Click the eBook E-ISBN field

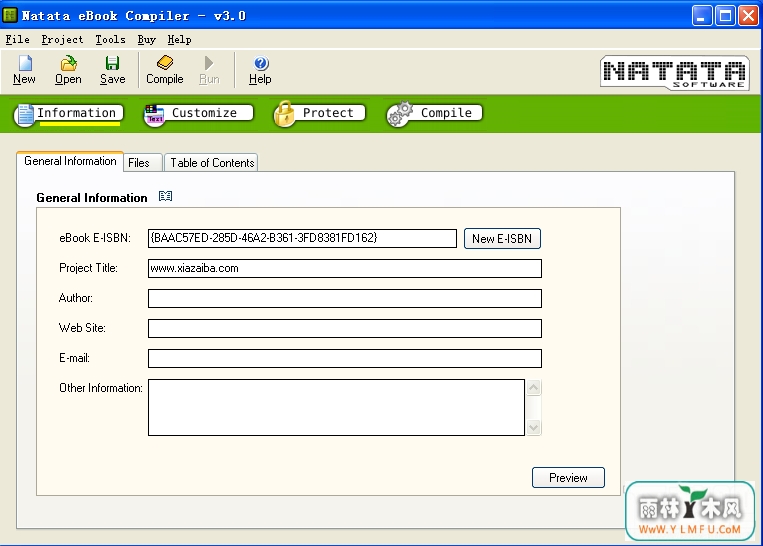302,238
